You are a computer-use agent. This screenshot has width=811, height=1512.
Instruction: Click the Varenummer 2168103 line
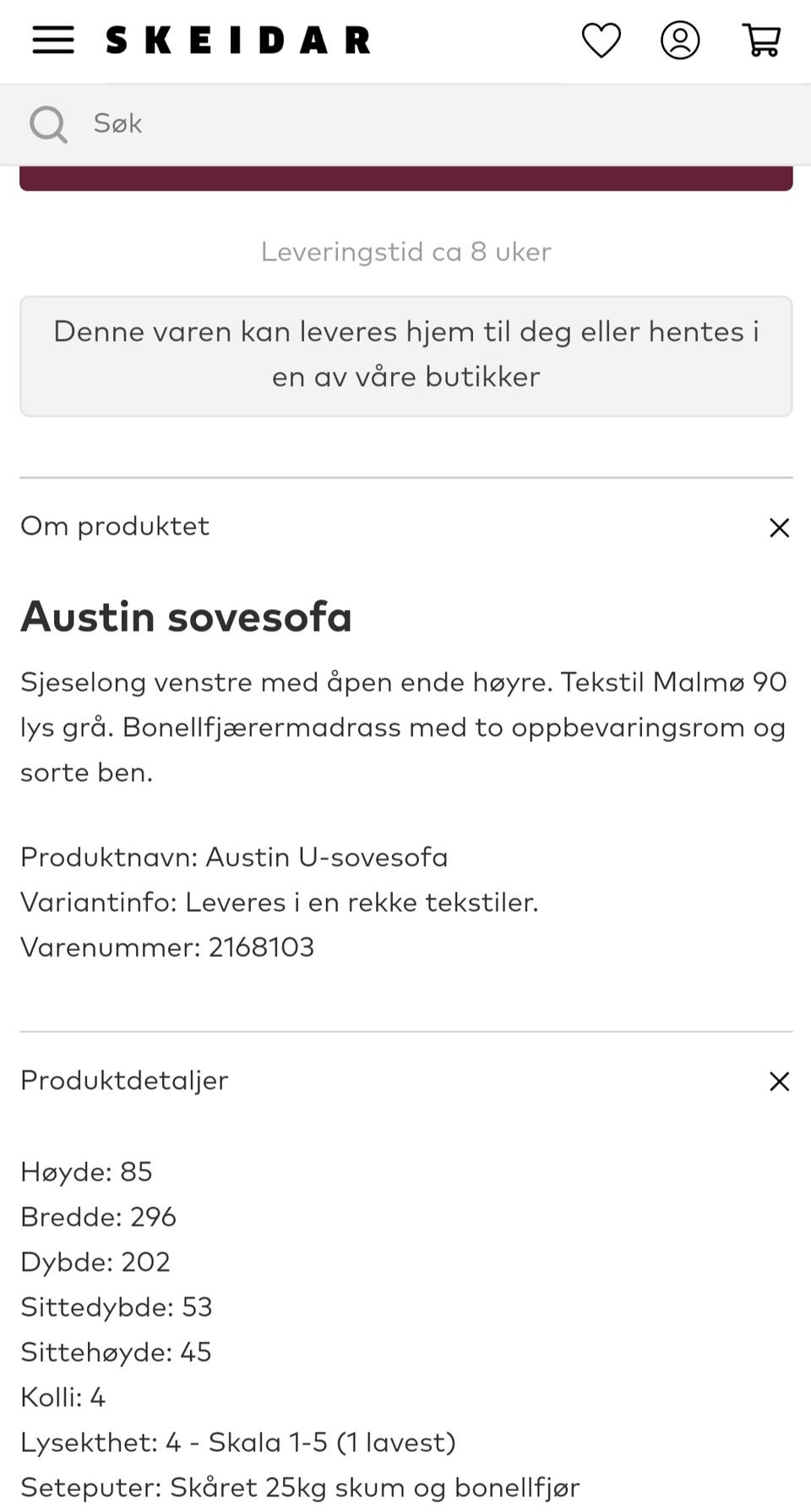(167, 947)
